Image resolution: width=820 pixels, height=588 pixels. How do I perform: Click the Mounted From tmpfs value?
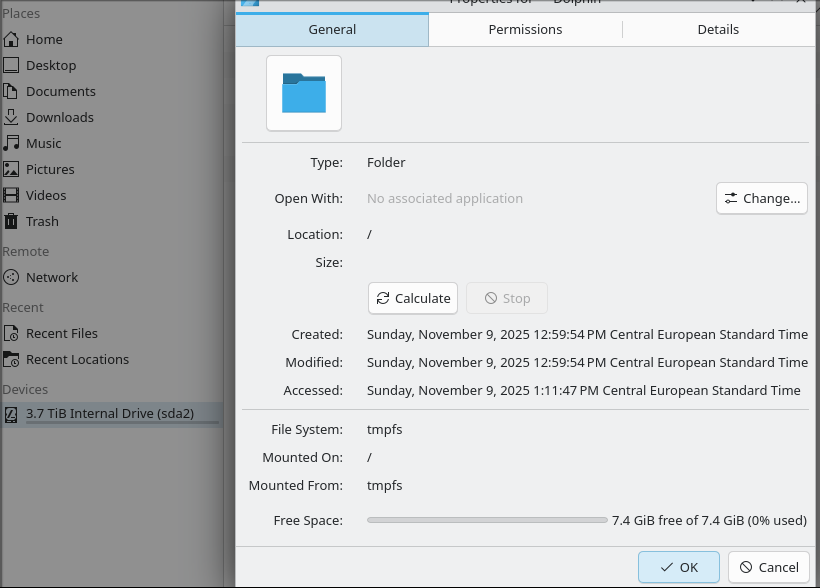tap(384, 485)
